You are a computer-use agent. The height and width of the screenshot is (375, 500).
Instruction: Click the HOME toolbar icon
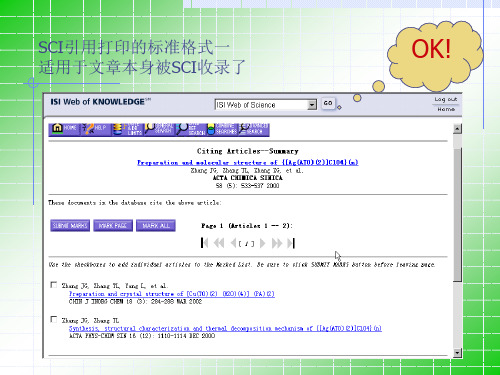click(65, 129)
